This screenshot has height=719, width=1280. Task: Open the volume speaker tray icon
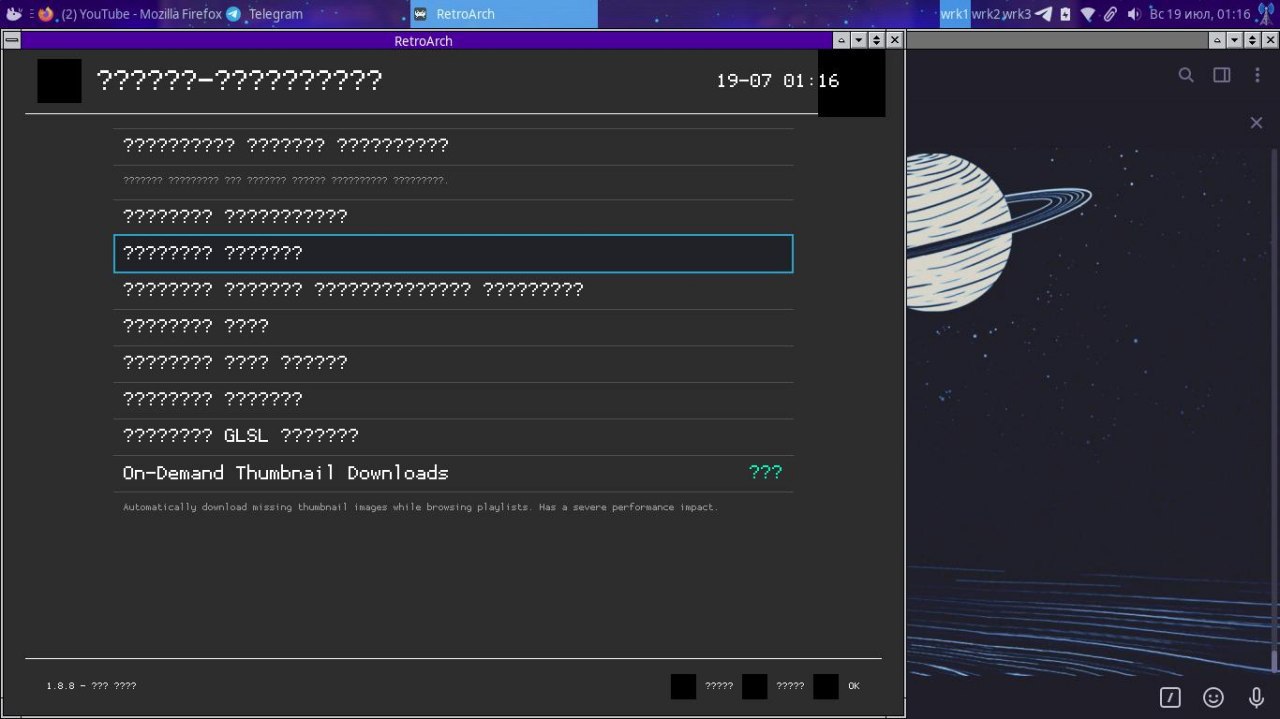click(1134, 14)
